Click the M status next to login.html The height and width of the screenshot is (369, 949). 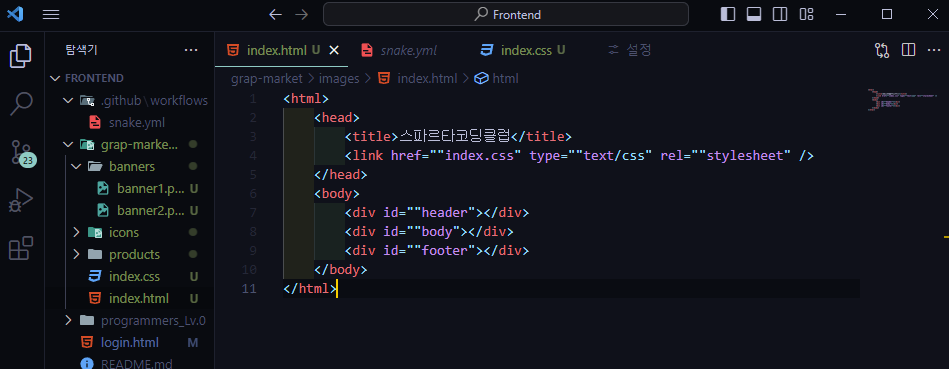(x=192, y=342)
